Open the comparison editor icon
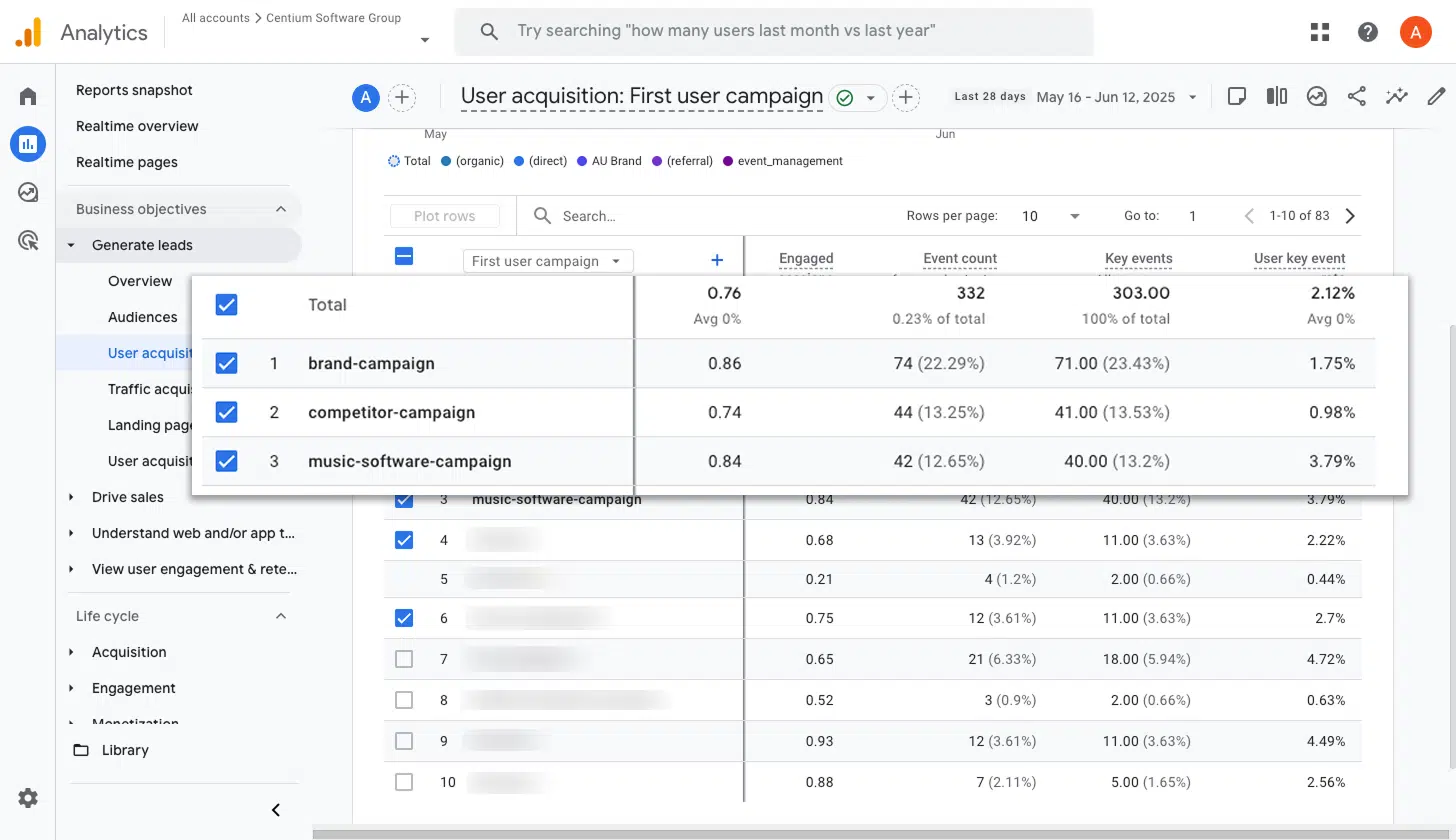Image resolution: width=1456 pixels, height=840 pixels. (x=1276, y=96)
